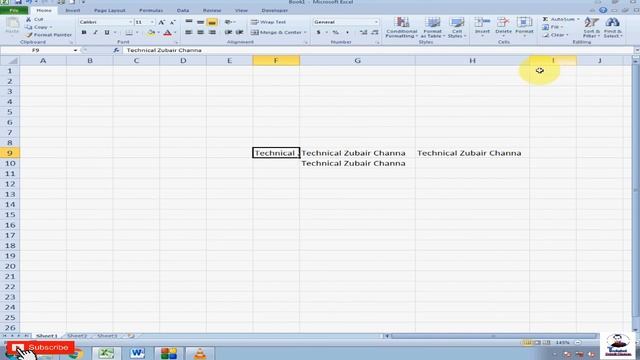The height and width of the screenshot is (360, 640).
Task: Open Conditional Formatting menu
Action: [402, 28]
